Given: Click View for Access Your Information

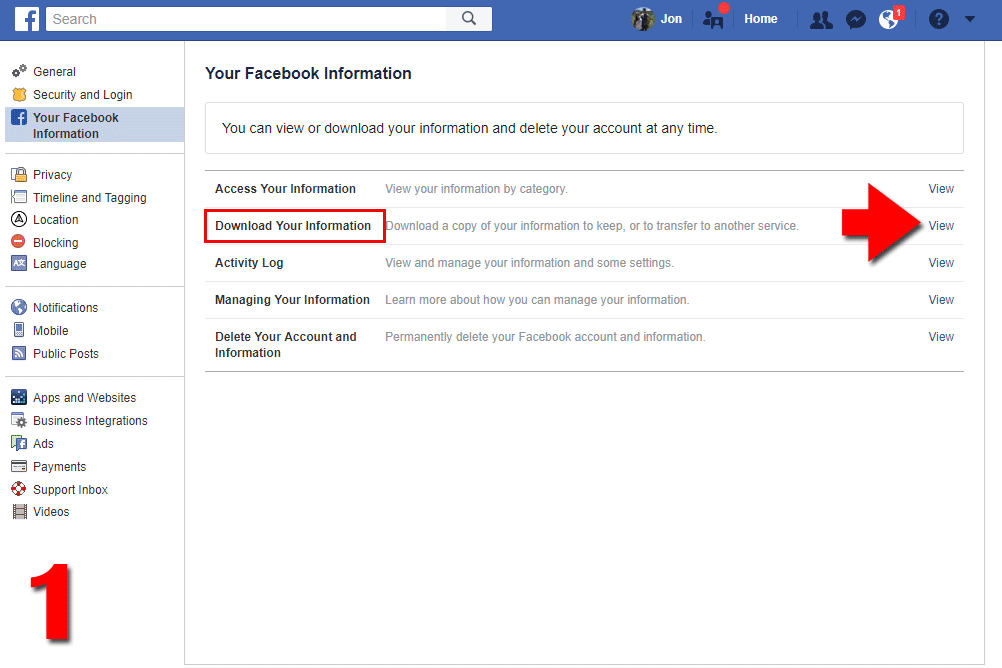Looking at the screenshot, I should pyautogui.click(x=941, y=189).
